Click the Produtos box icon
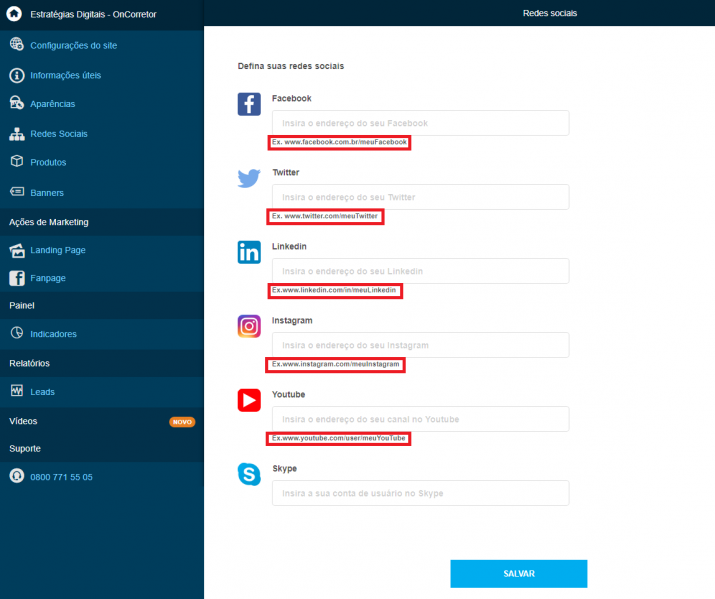The width and height of the screenshot is (715, 599). coord(17,161)
